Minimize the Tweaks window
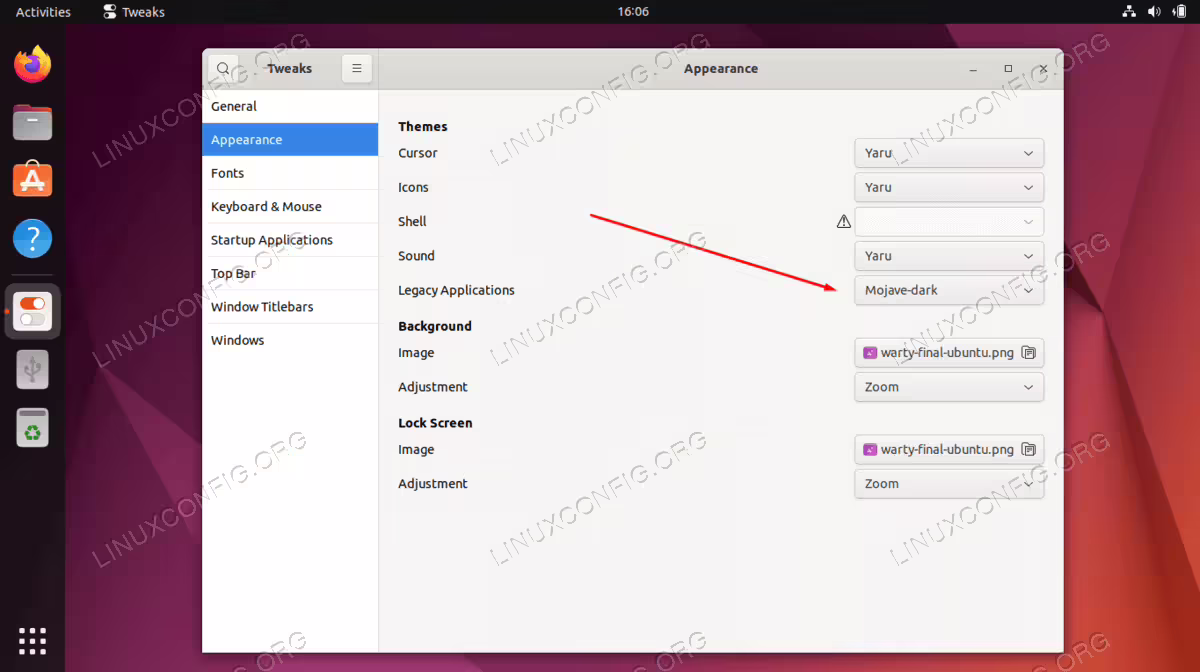1200x672 pixels. [x=973, y=69]
